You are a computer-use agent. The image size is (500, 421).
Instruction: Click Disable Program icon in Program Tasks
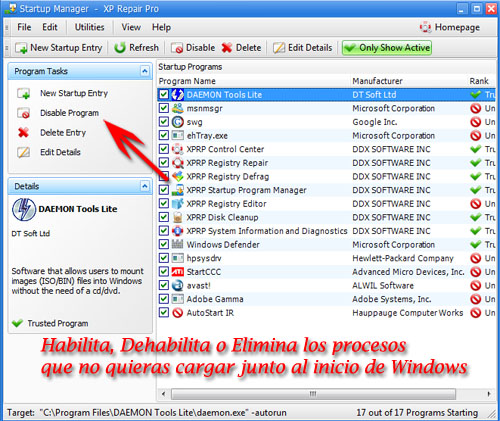[x=24, y=113]
